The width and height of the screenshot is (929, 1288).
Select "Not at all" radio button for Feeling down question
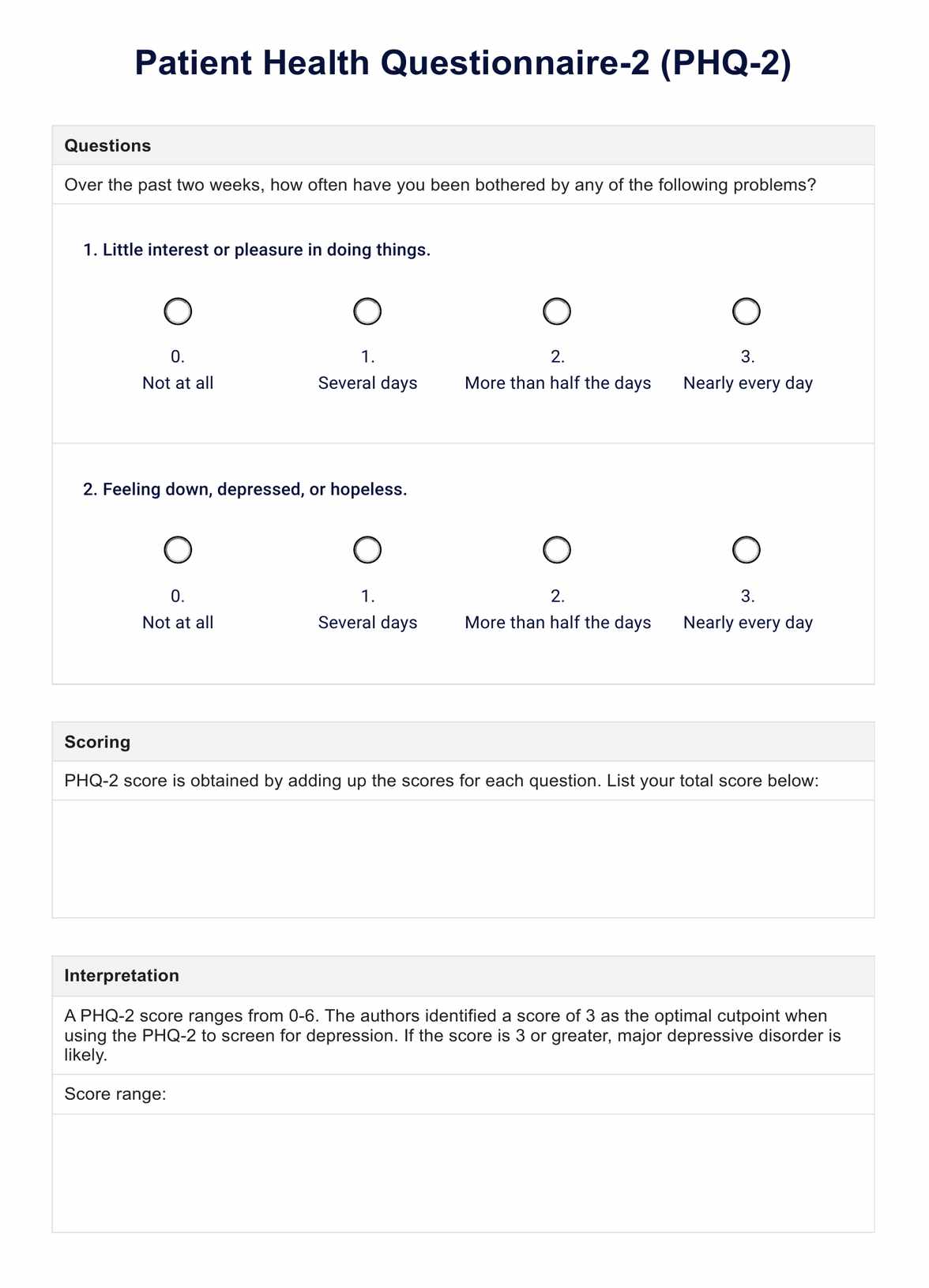(x=178, y=550)
